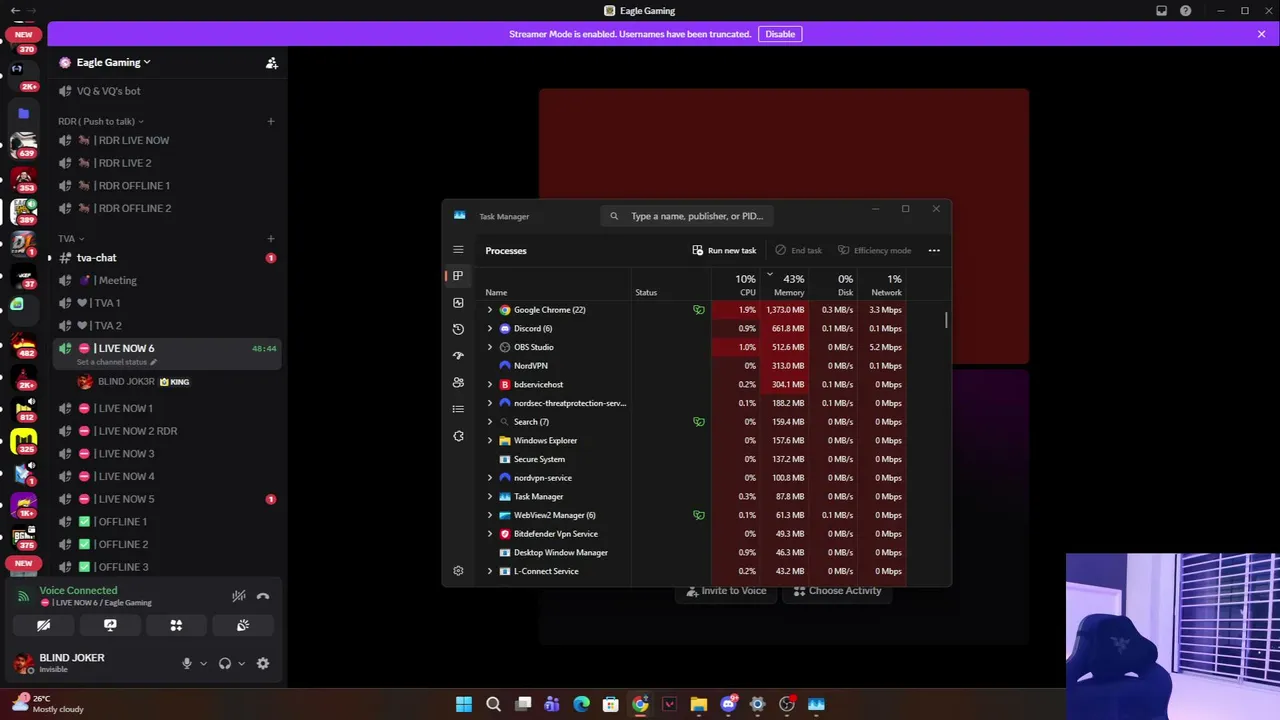The image size is (1280, 720).
Task: Open the Windows Start menu
Action: [x=464, y=704]
